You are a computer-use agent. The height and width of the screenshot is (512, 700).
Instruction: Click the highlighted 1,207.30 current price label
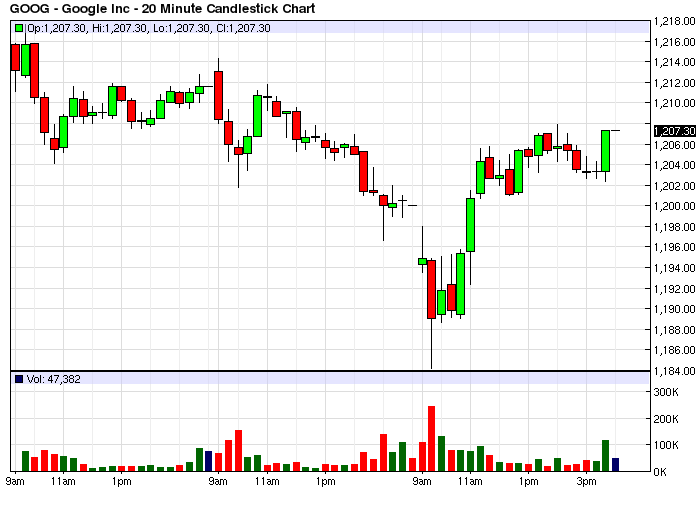pyautogui.click(x=675, y=131)
